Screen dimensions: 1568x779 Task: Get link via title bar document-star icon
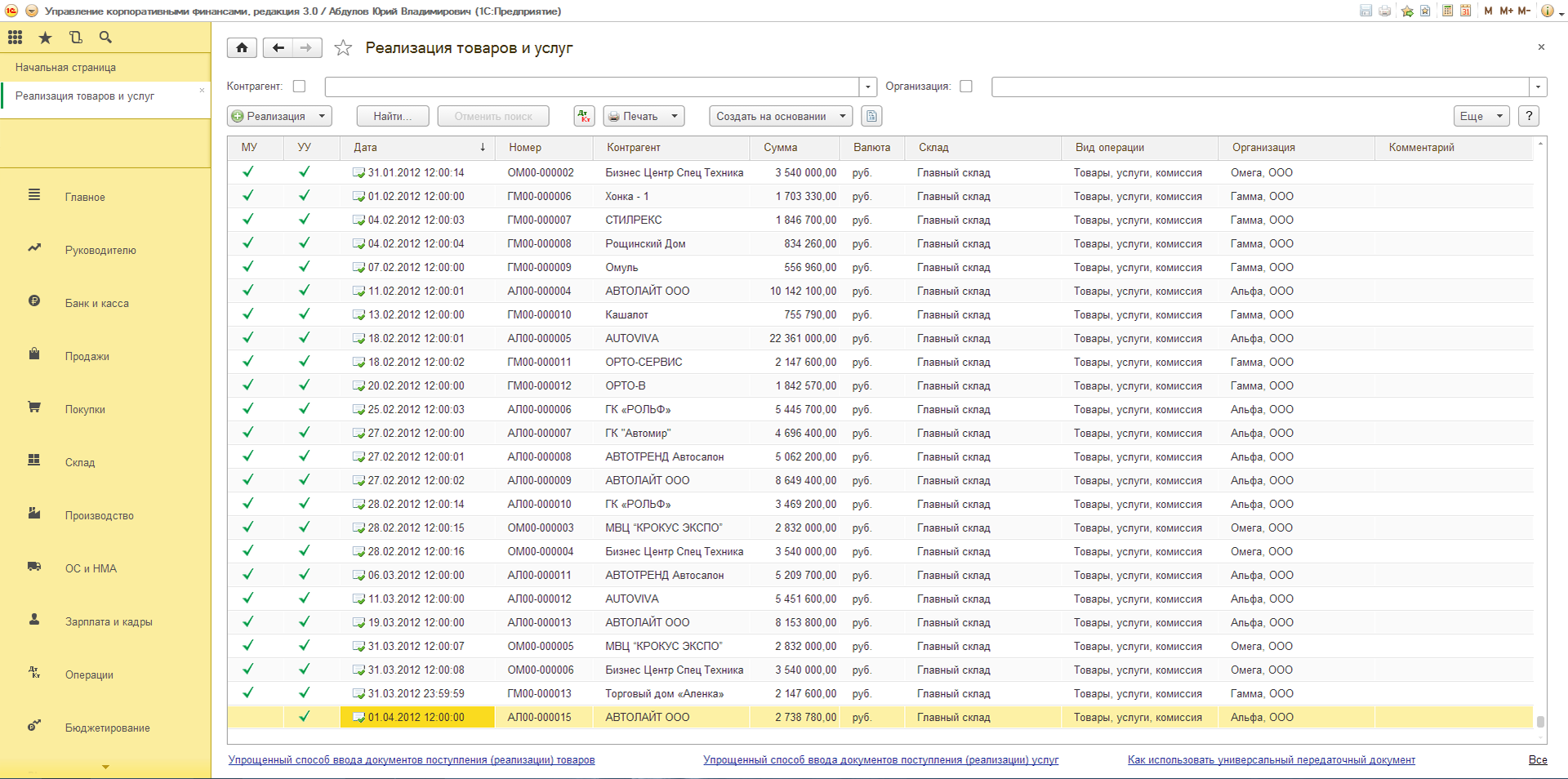(x=1425, y=11)
